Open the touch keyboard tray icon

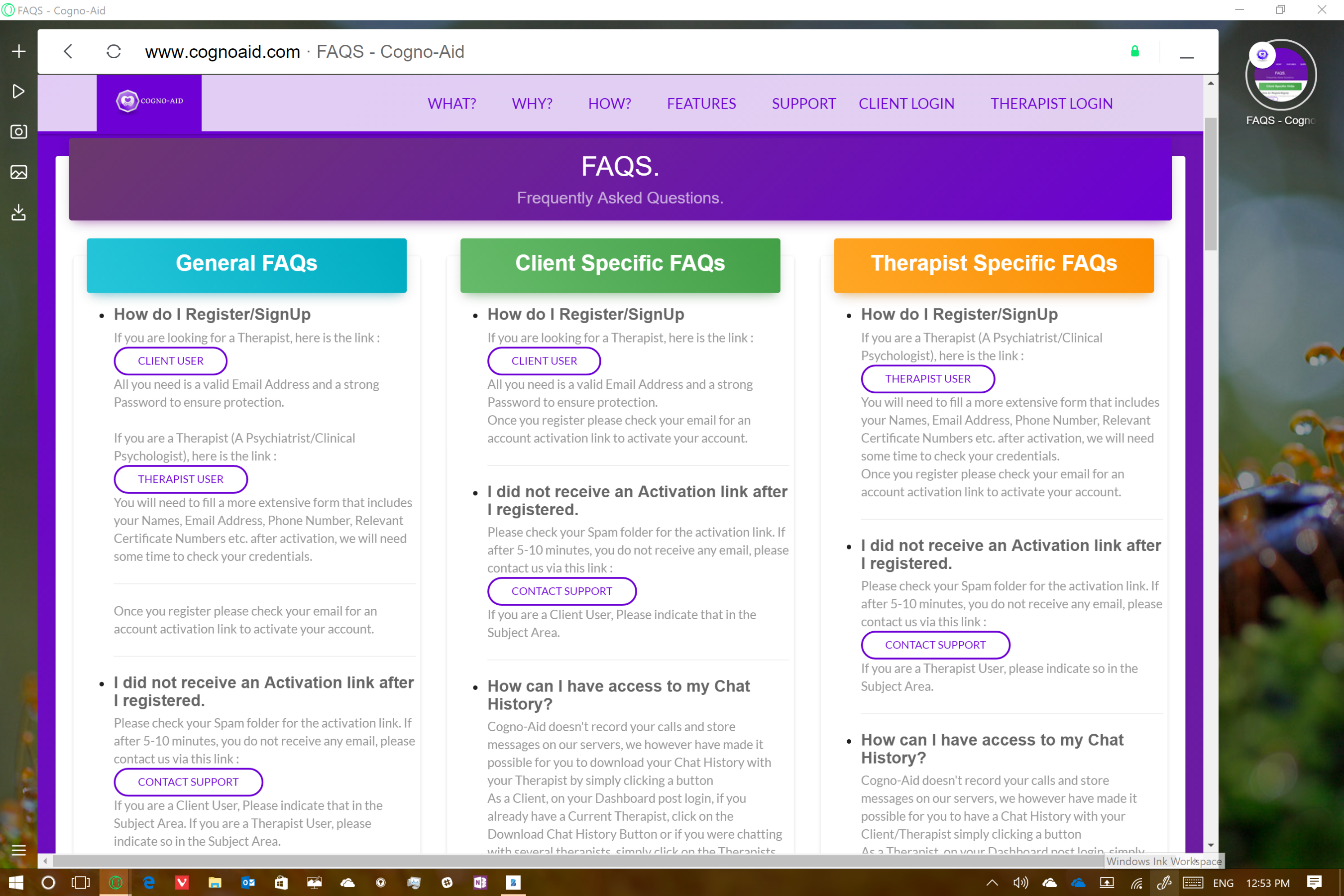tap(1193, 882)
